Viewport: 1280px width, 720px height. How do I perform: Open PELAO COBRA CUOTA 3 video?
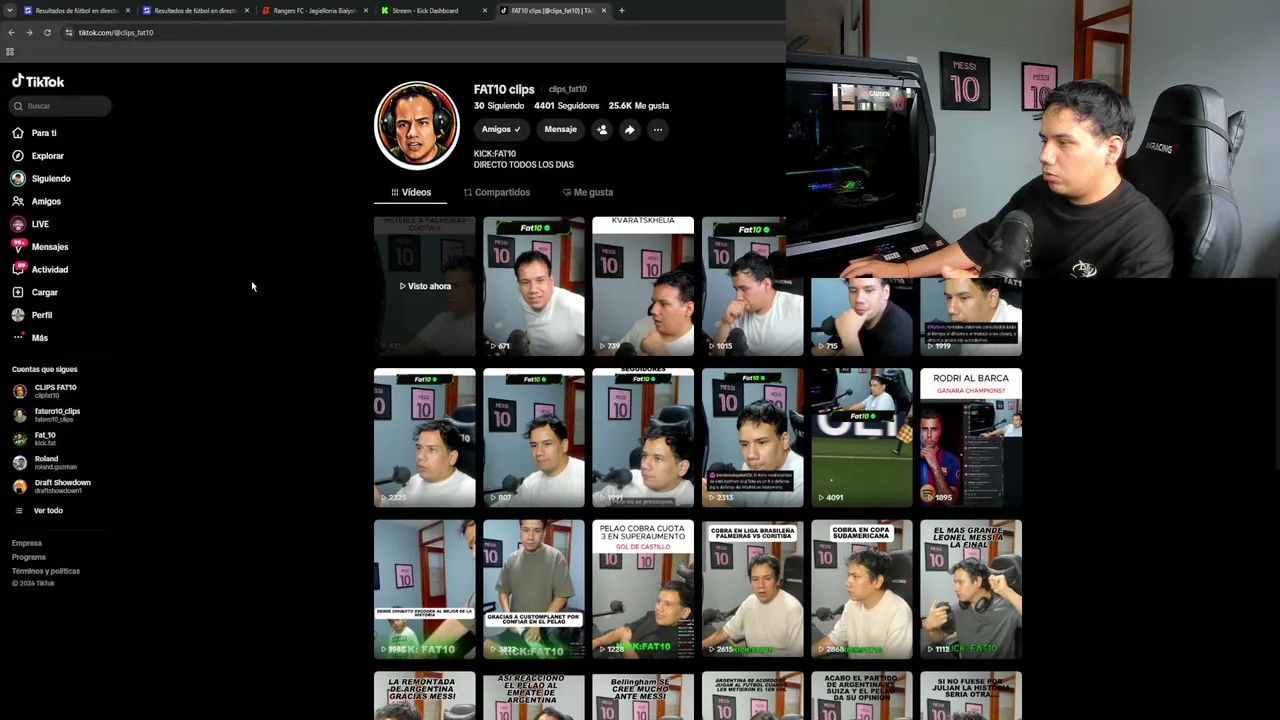pyautogui.click(x=643, y=589)
